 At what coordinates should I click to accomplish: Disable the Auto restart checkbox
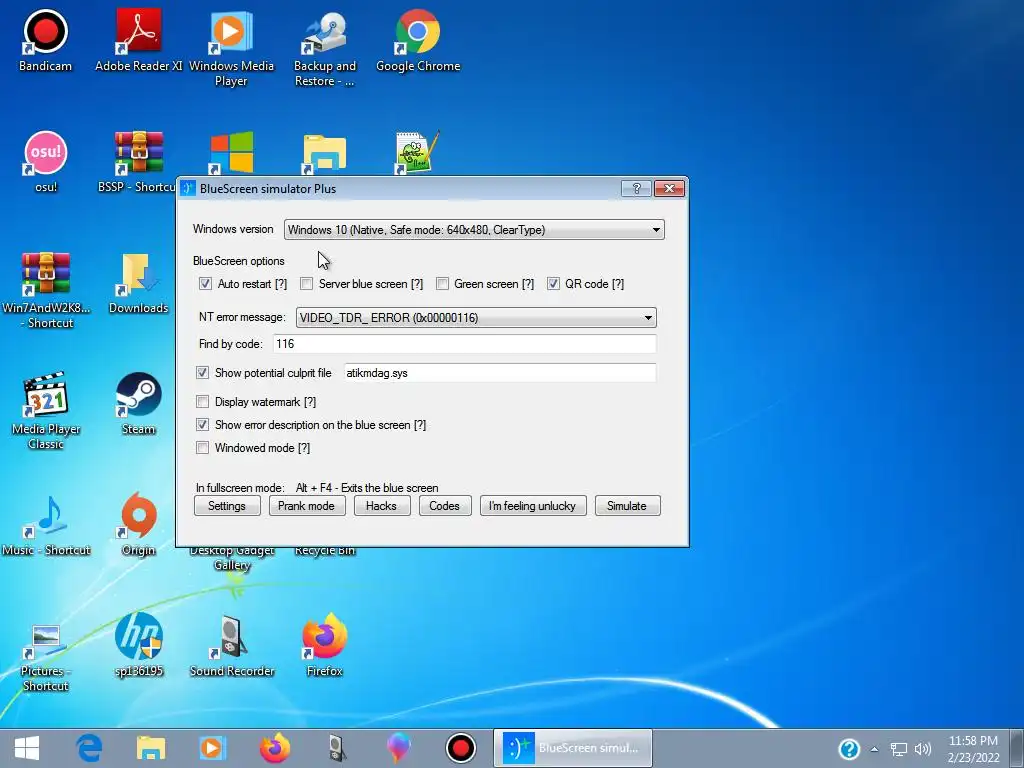pos(205,283)
